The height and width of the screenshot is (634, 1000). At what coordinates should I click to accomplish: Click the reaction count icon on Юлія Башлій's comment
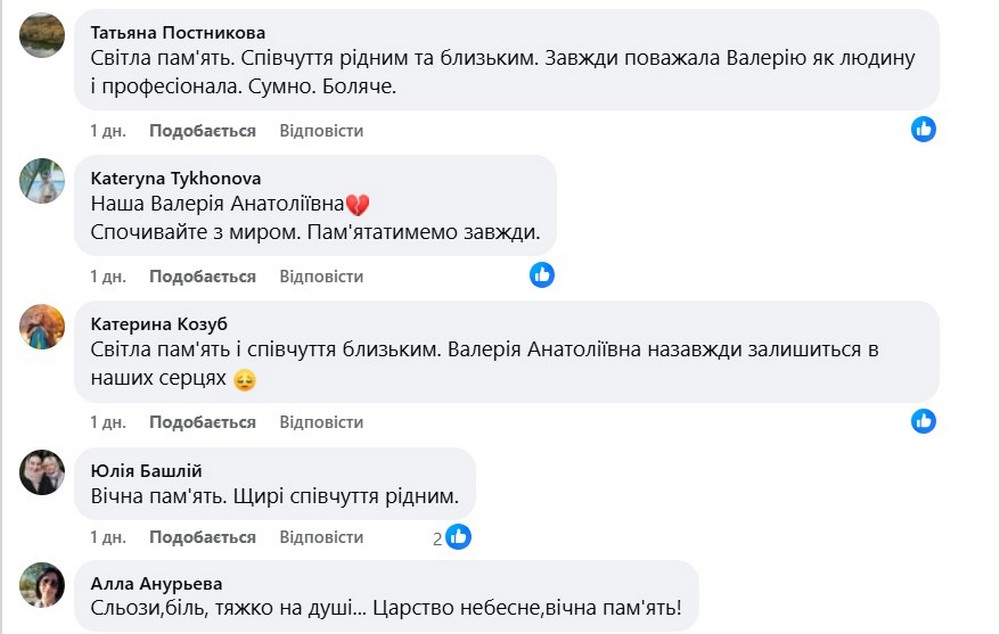coord(458,536)
